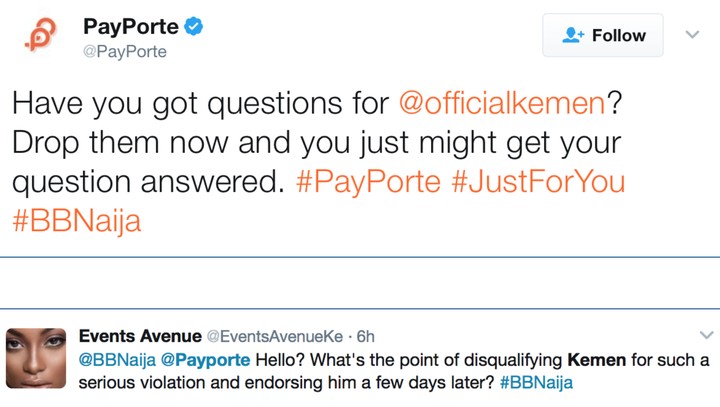Click the @PayPorte handle under the name
720x407 pixels.
click(125, 51)
